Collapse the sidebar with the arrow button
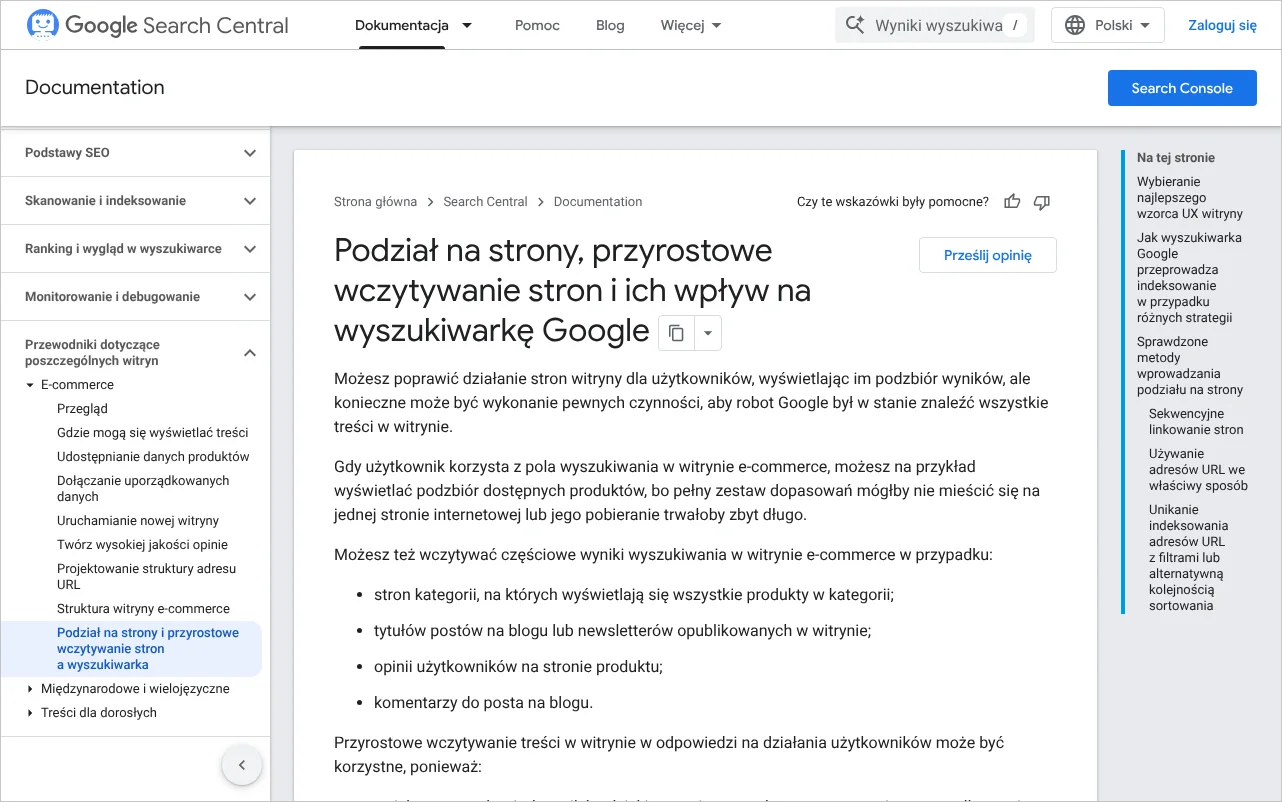 click(x=241, y=766)
